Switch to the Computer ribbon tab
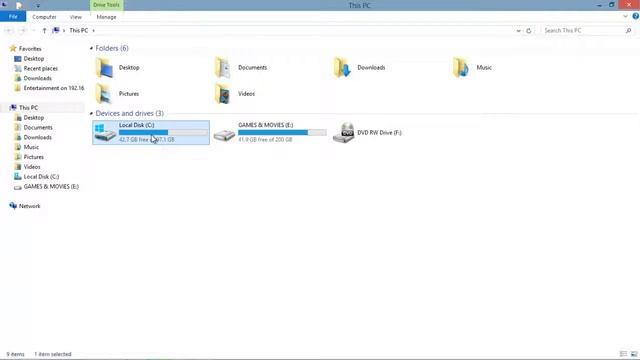 (x=44, y=17)
